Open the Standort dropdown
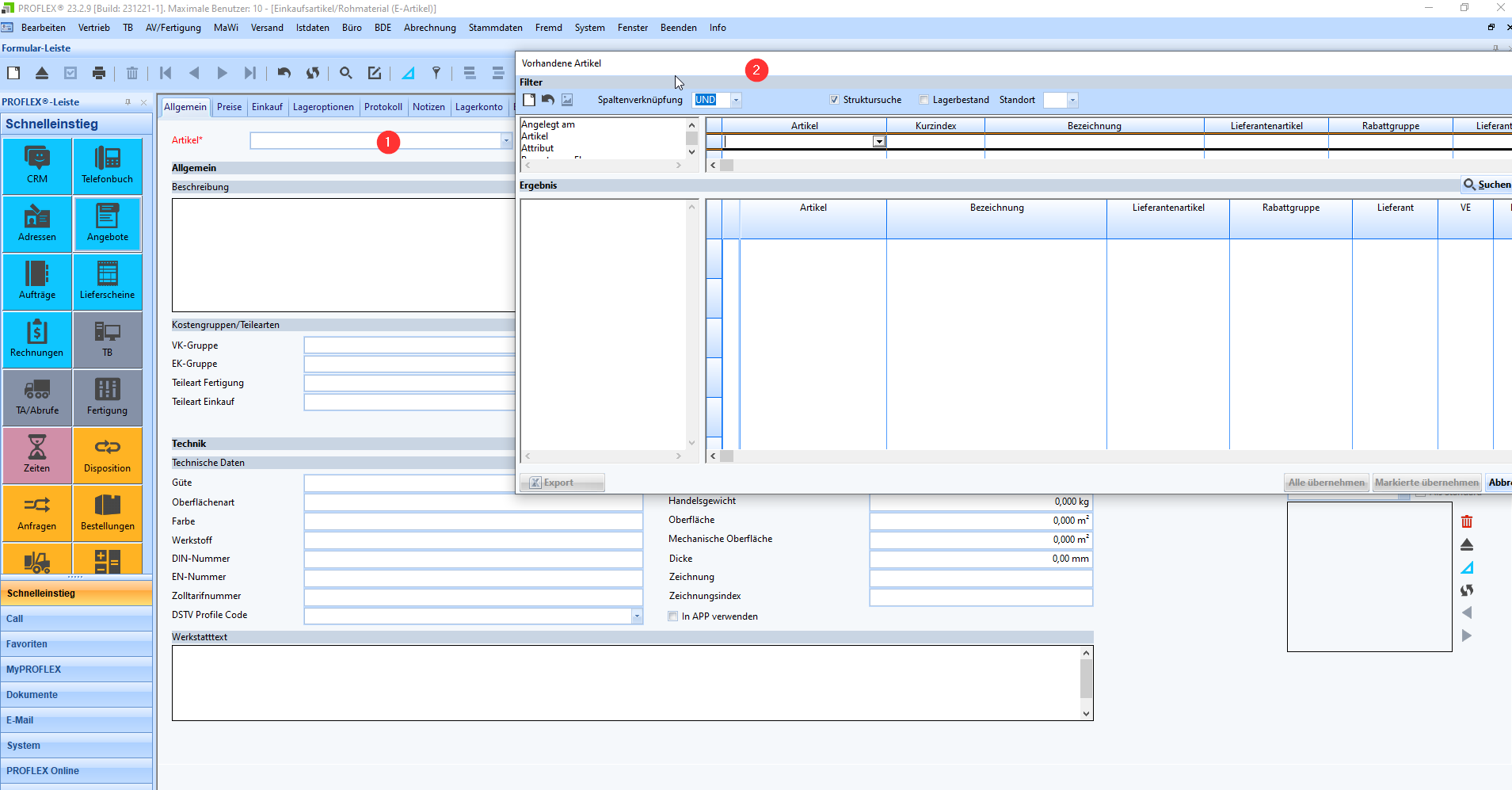This screenshot has width=1512, height=790. [x=1072, y=100]
